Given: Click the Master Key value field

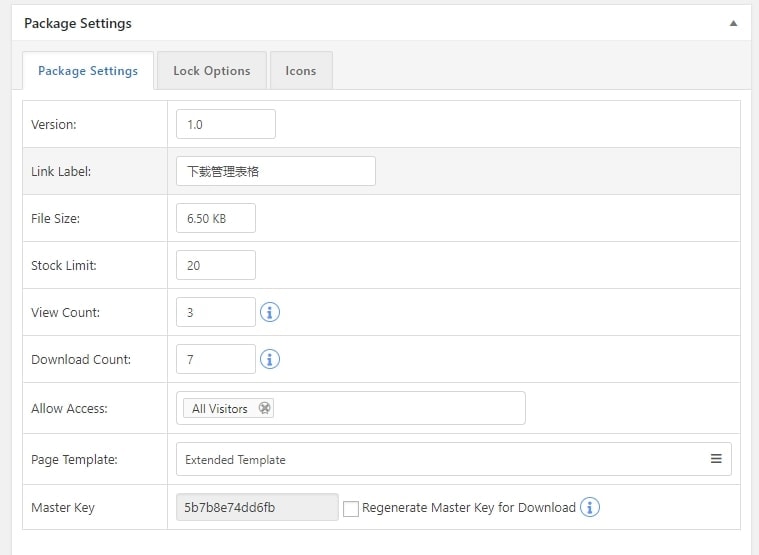Looking at the screenshot, I should coord(257,507).
